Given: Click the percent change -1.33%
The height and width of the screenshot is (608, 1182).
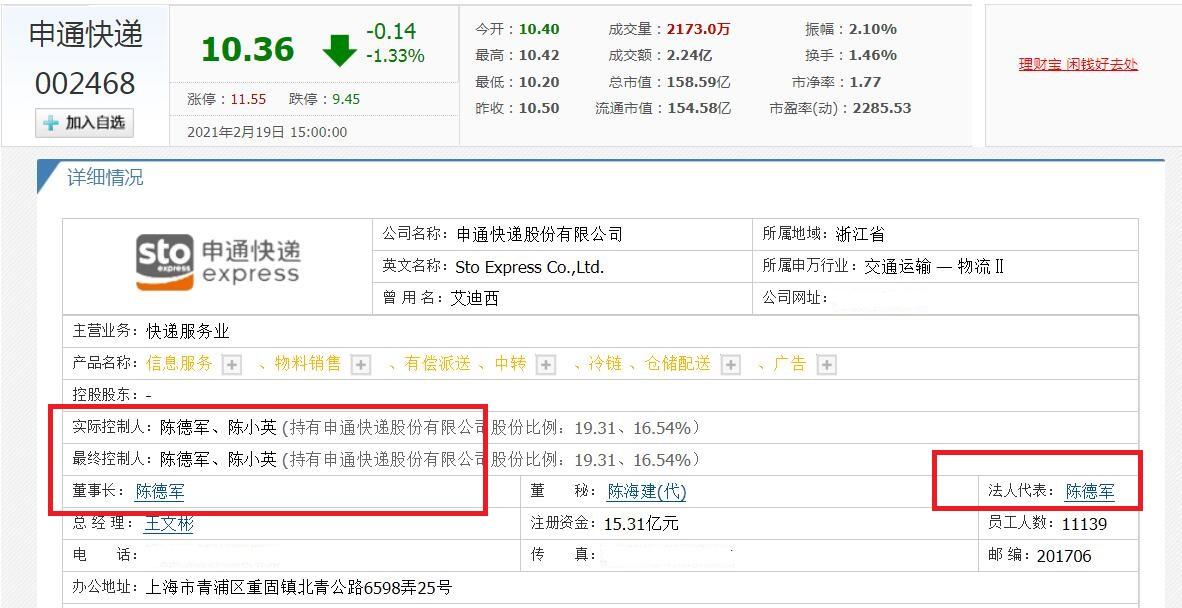Looking at the screenshot, I should point(395,57).
